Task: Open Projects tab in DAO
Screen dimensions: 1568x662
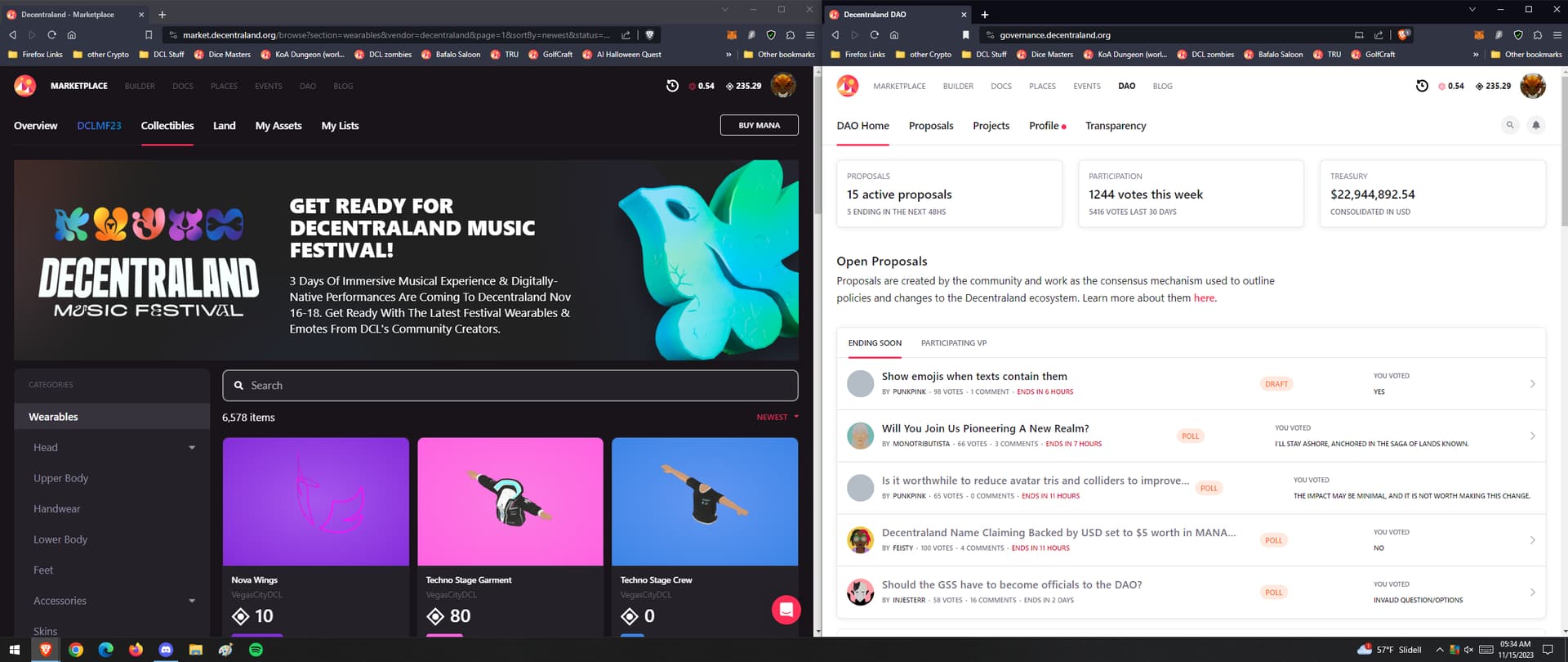Action: [991, 126]
